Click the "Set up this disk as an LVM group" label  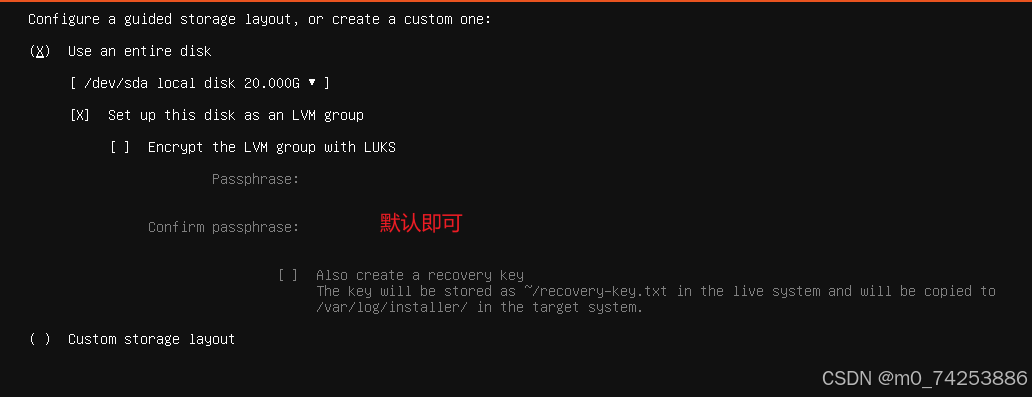click(236, 115)
